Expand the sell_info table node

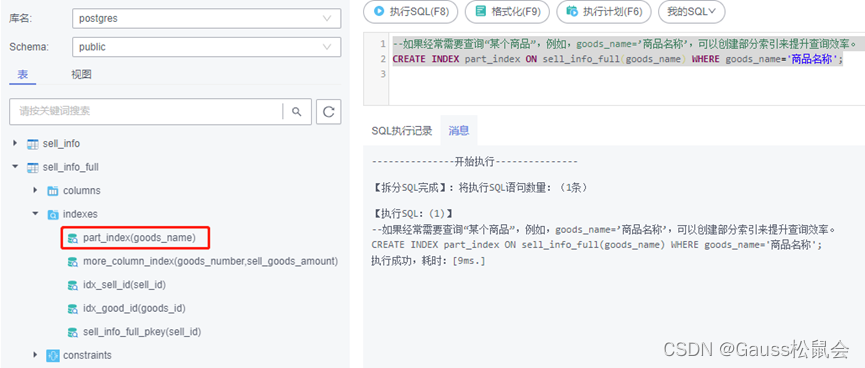click(15, 143)
